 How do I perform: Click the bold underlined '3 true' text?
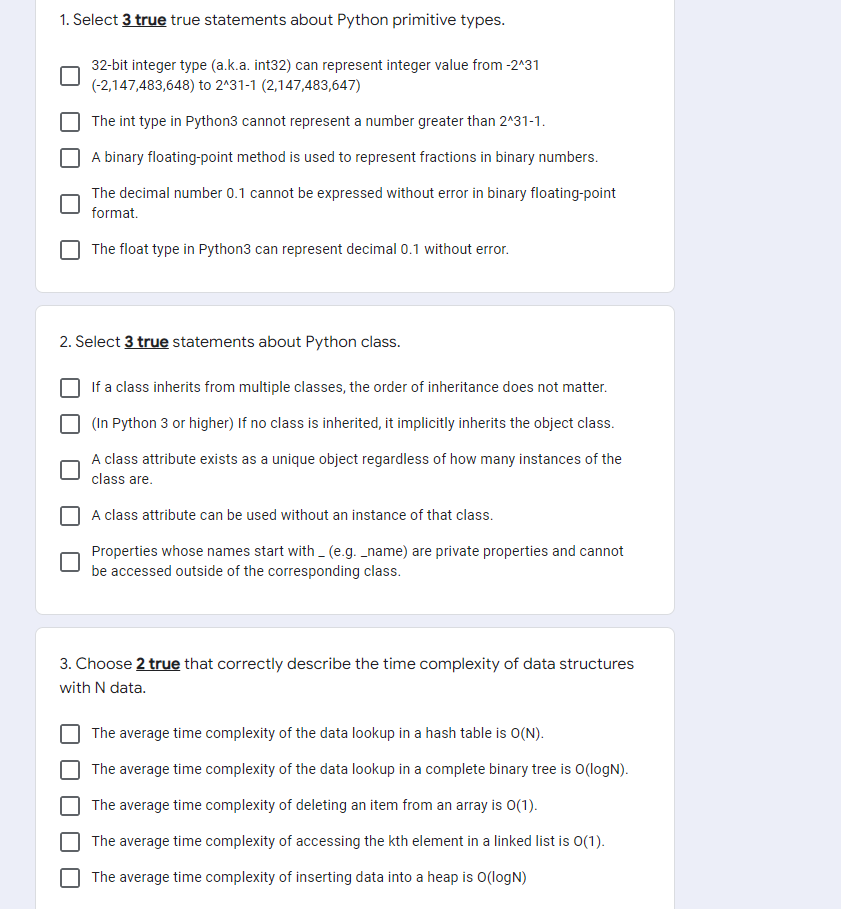pyautogui.click(x=142, y=19)
